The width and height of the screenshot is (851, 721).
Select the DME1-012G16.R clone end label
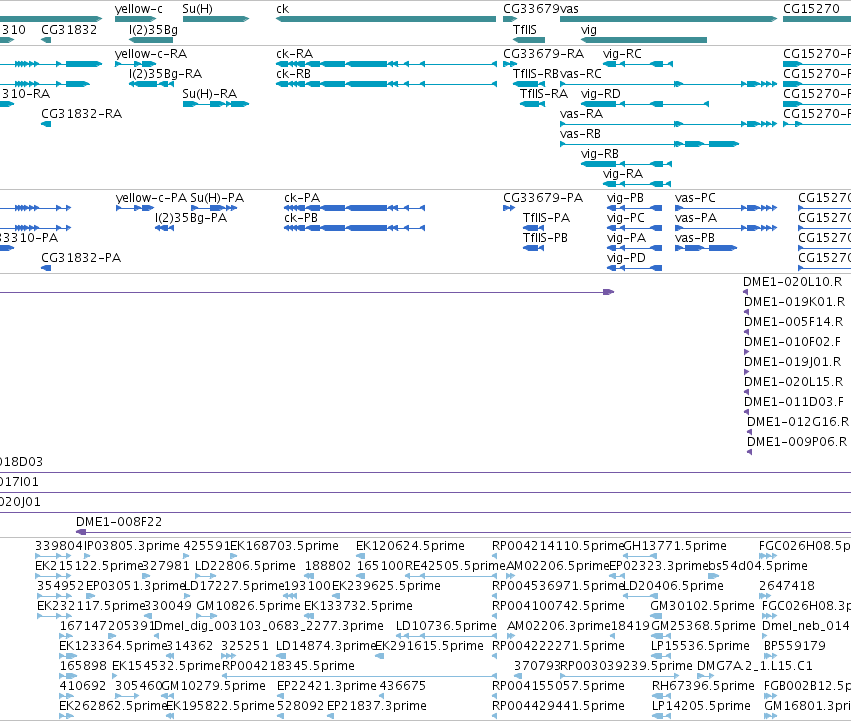tap(798, 422)
